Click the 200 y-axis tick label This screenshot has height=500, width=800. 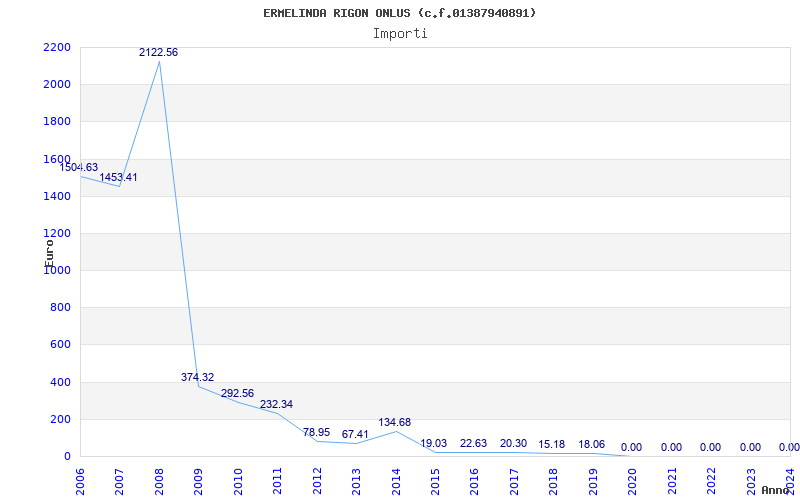click(x=60, y=419)
